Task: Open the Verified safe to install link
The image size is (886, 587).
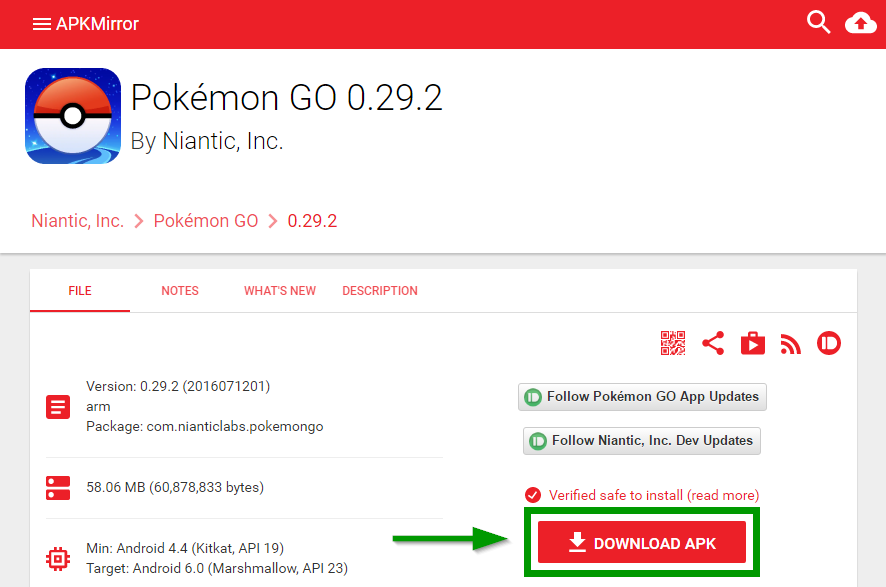Action: coord(654,495)
